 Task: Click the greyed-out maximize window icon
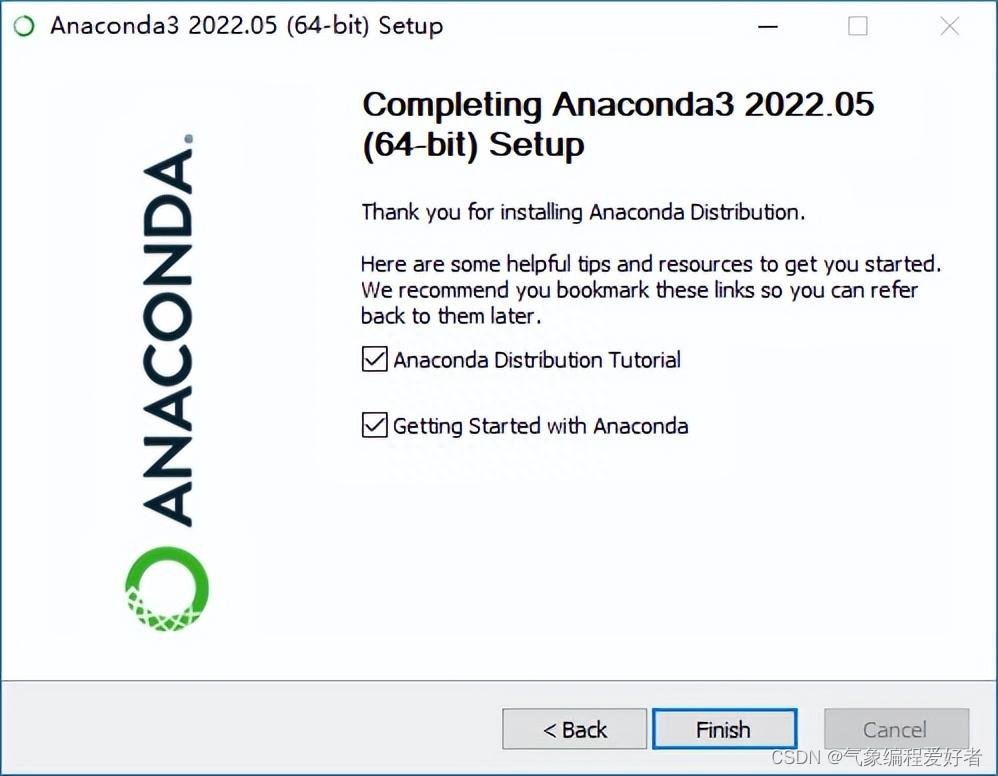[x=857, y=26]
